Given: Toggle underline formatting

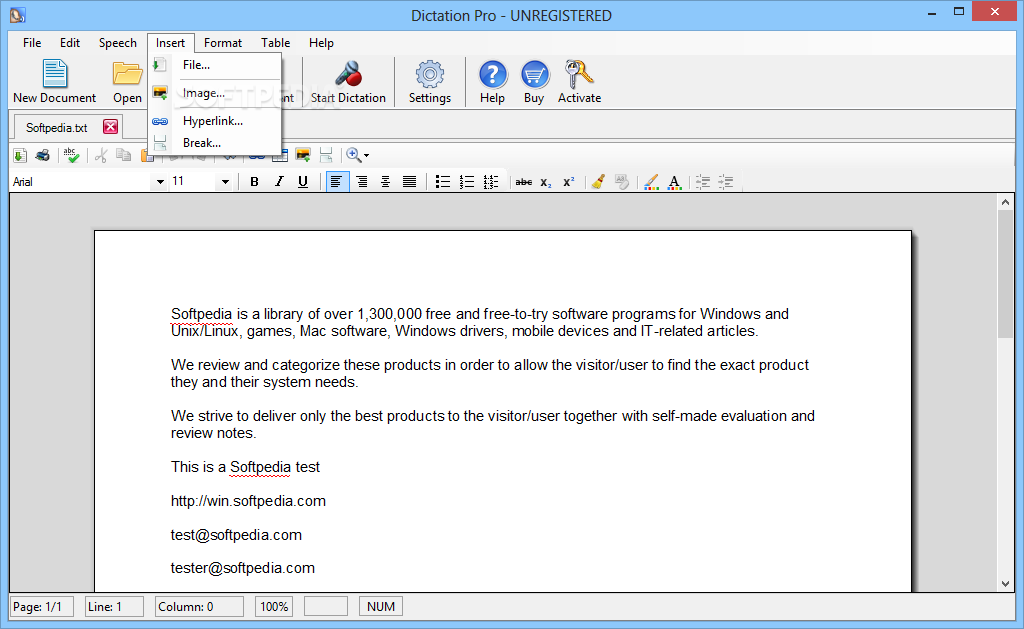Looking at the screenshot, I should (303, 182).
